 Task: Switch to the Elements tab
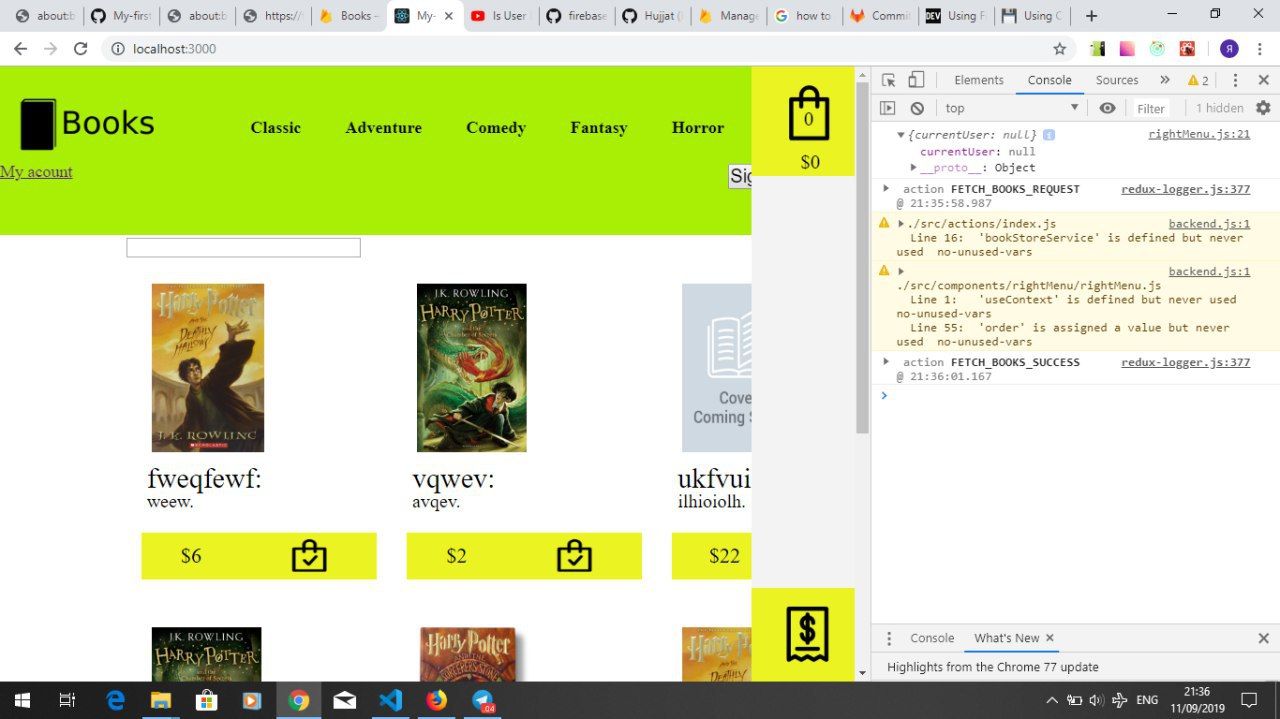point(978,80)
